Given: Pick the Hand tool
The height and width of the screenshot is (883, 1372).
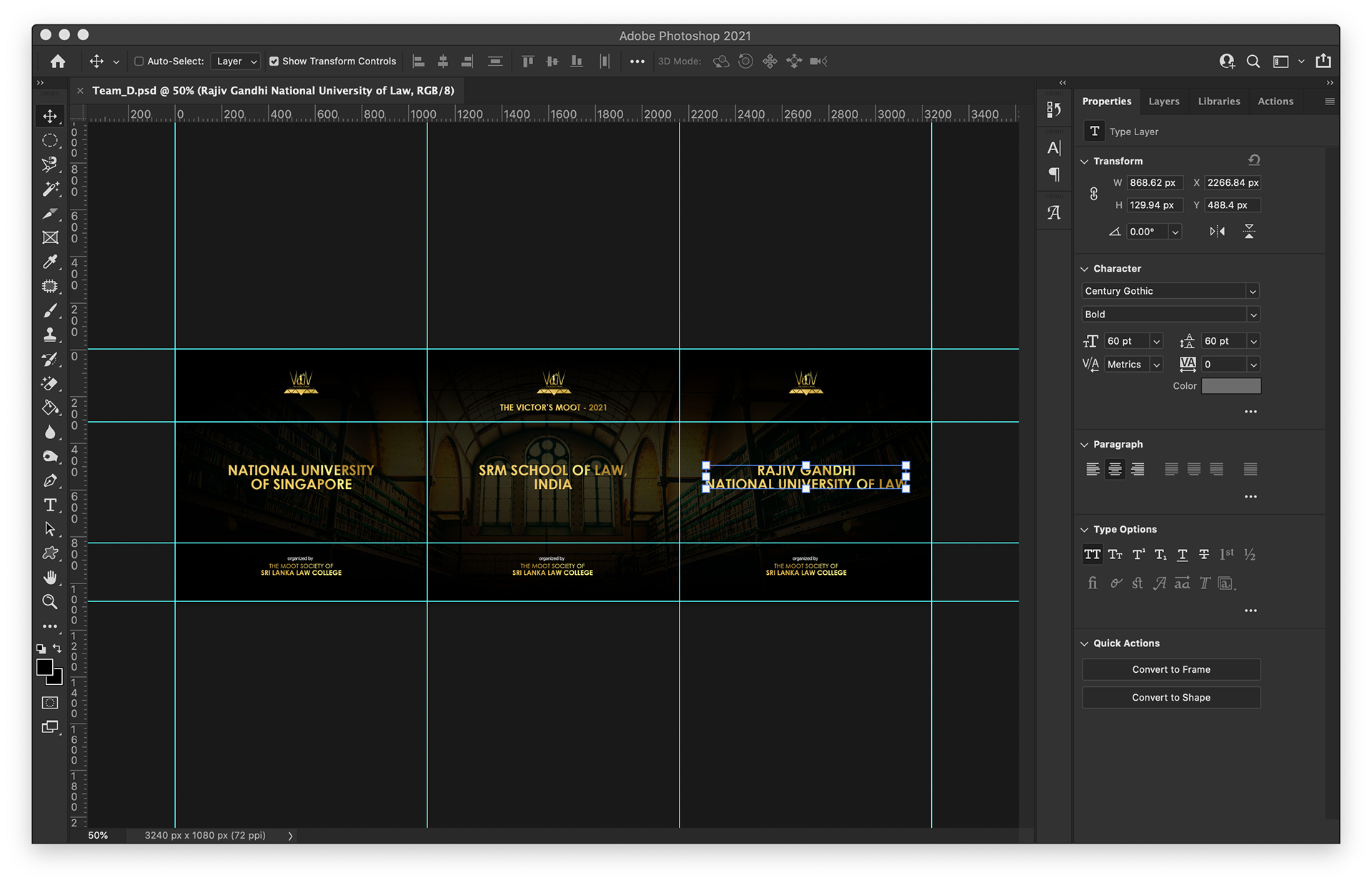Looking at the screenshot, I should (x=50, y=577).
